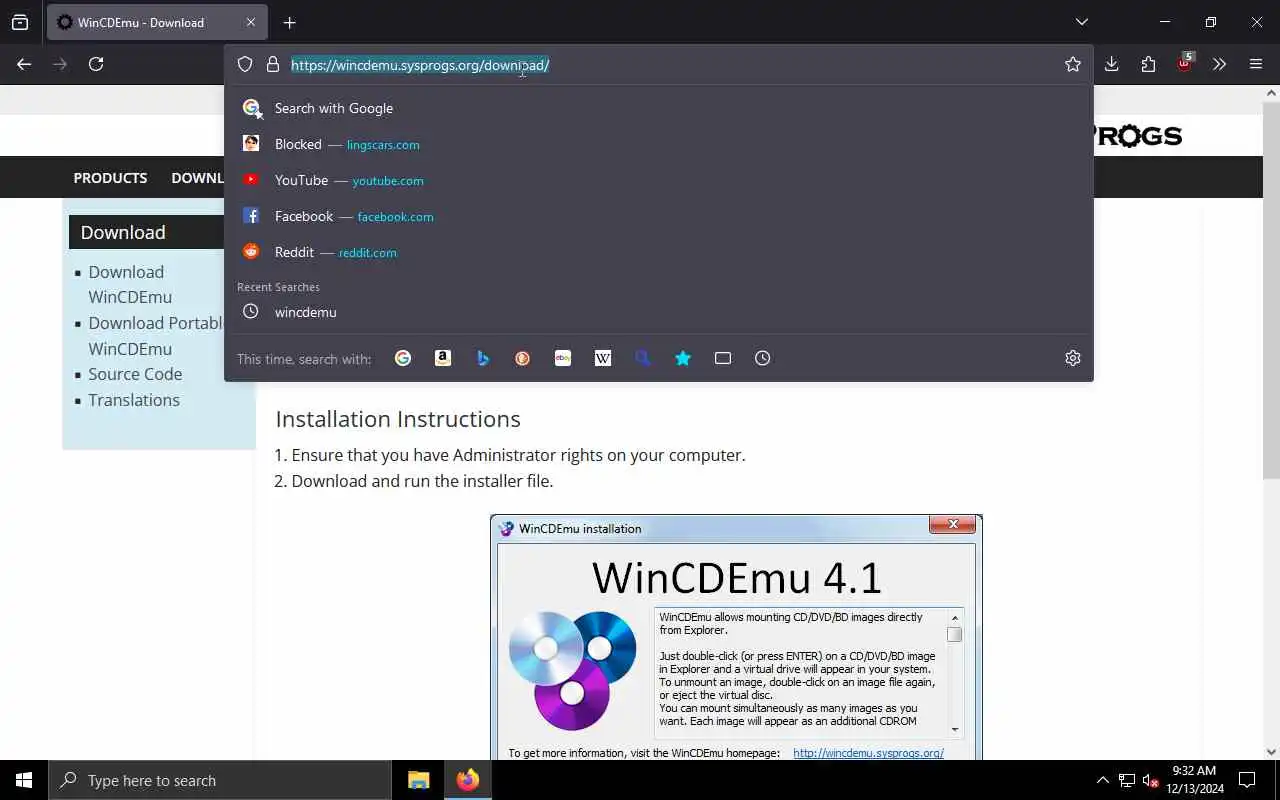Viewport: 1280px width, 800px height.
Task: Open the wincdemu.sysprogs.org homepage link
Action: tap(868, 753)
